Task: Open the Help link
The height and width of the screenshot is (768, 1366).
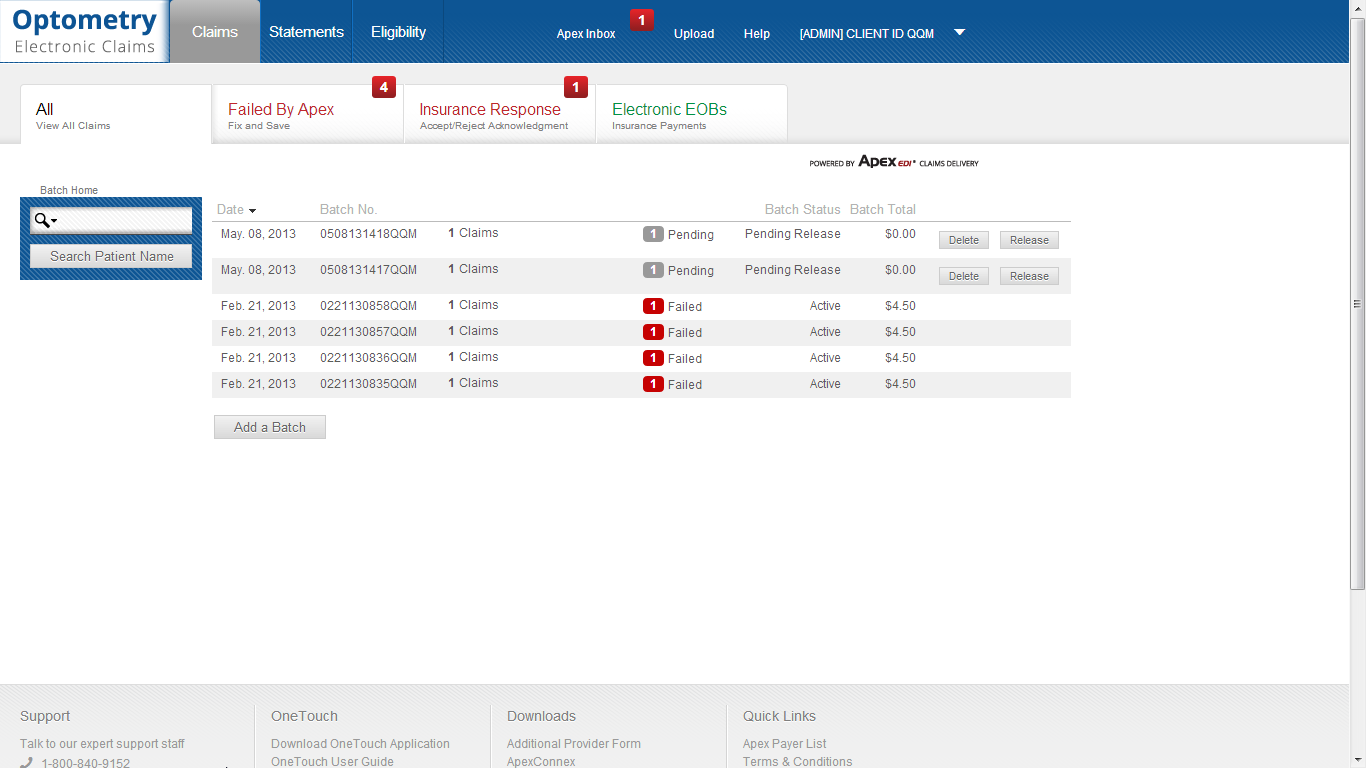Action: (x=757, y=34)
